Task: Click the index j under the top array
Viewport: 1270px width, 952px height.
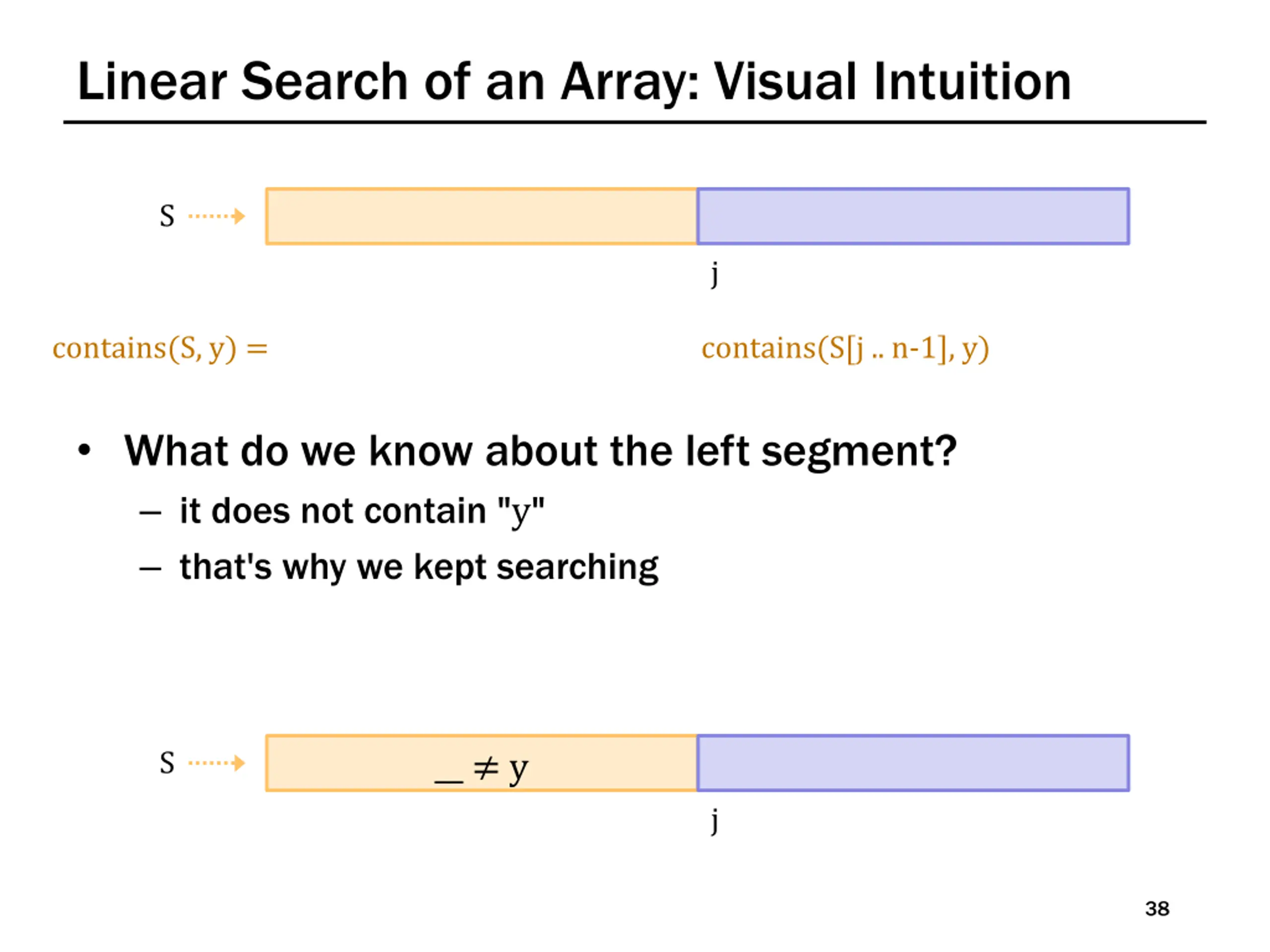Action: click(x=714, y=274)
